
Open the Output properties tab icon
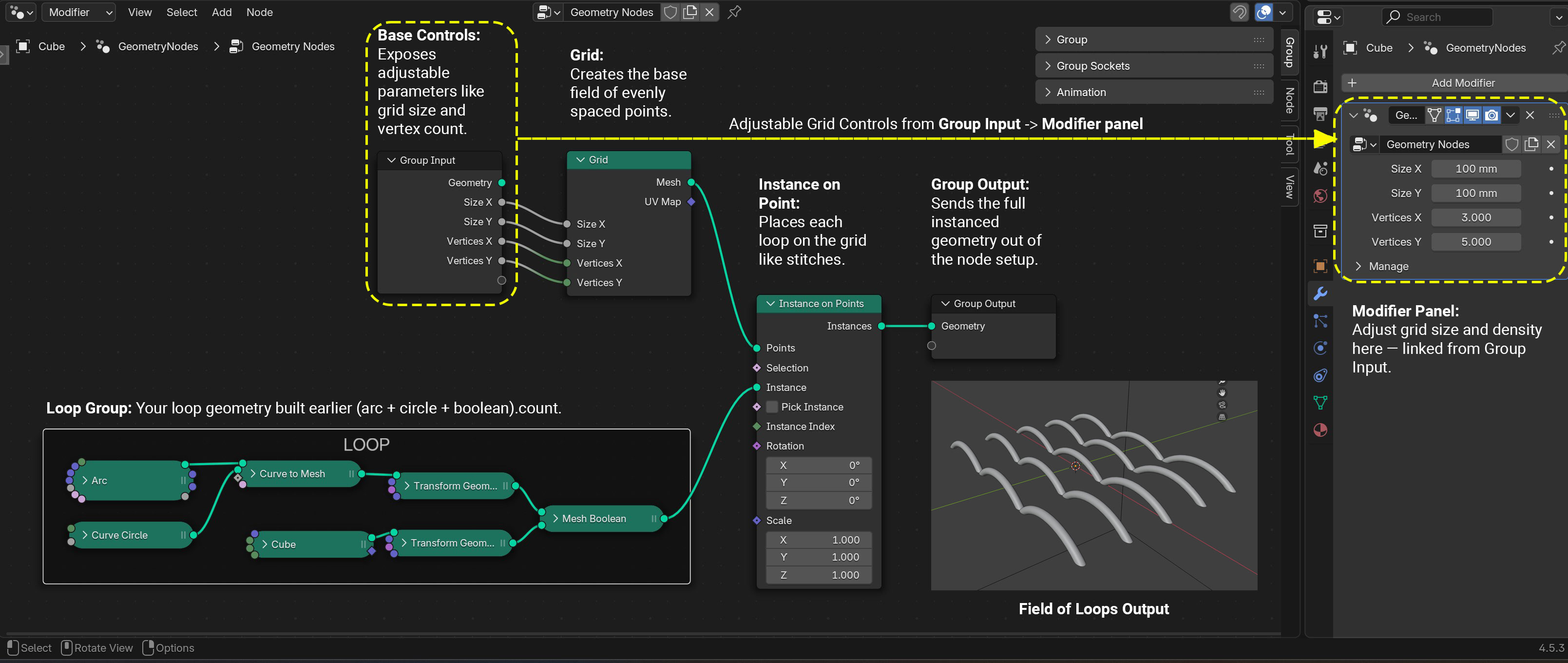pyautogui.click(x=1319, y=115)
